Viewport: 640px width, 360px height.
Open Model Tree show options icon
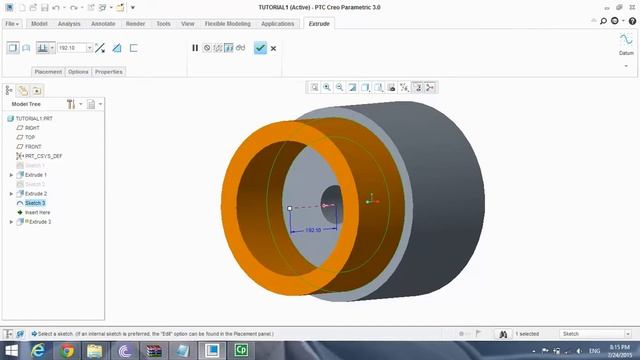click(91, 104)
